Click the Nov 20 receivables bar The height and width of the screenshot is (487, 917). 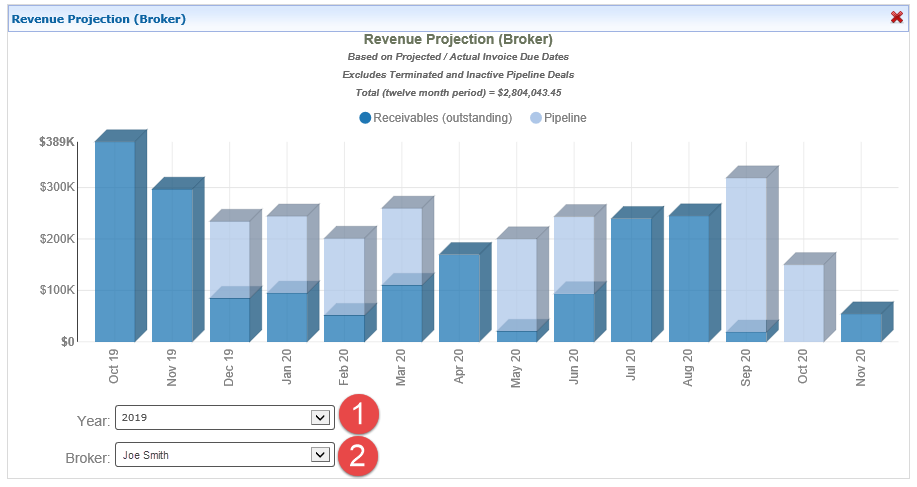[861, 327]
